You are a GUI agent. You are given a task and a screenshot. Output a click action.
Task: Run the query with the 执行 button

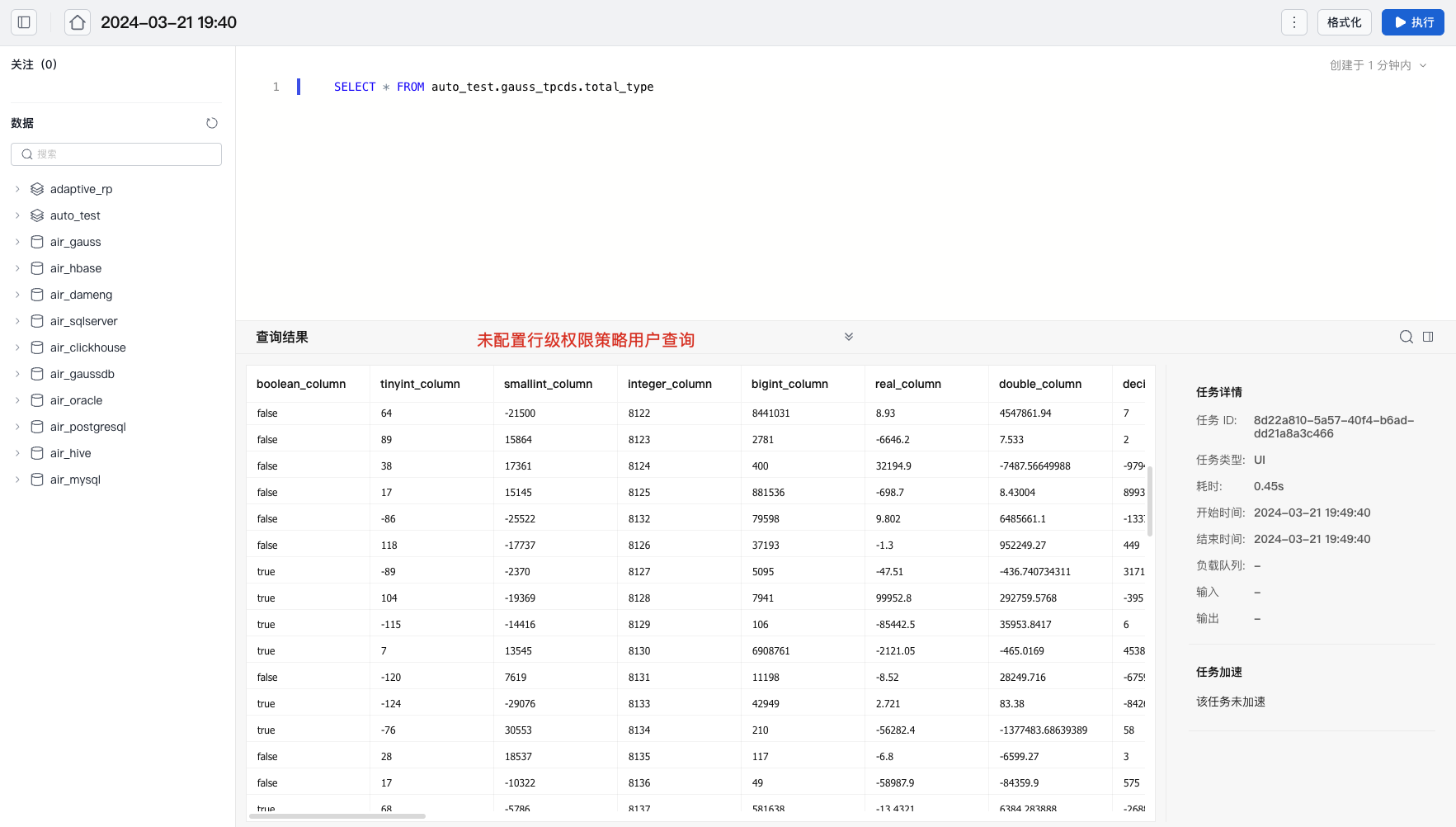point(1412,22)
